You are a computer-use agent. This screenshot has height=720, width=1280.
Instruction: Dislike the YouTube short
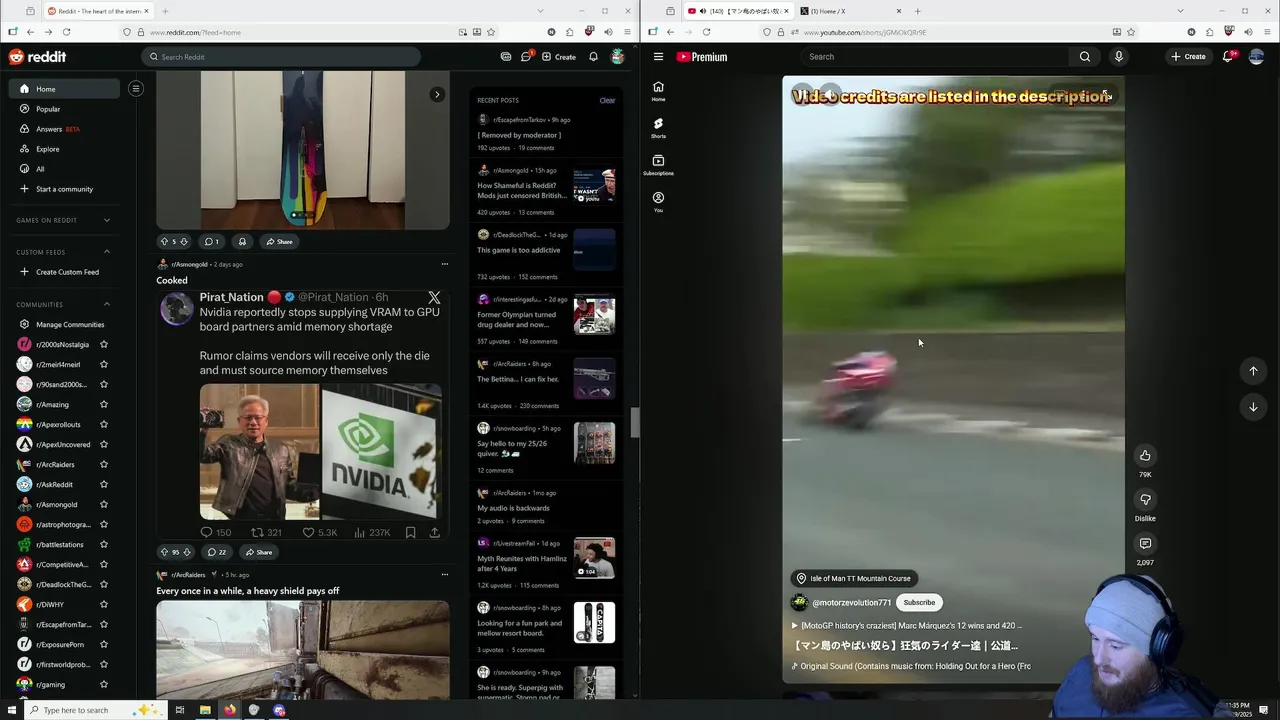[1145, 500]
